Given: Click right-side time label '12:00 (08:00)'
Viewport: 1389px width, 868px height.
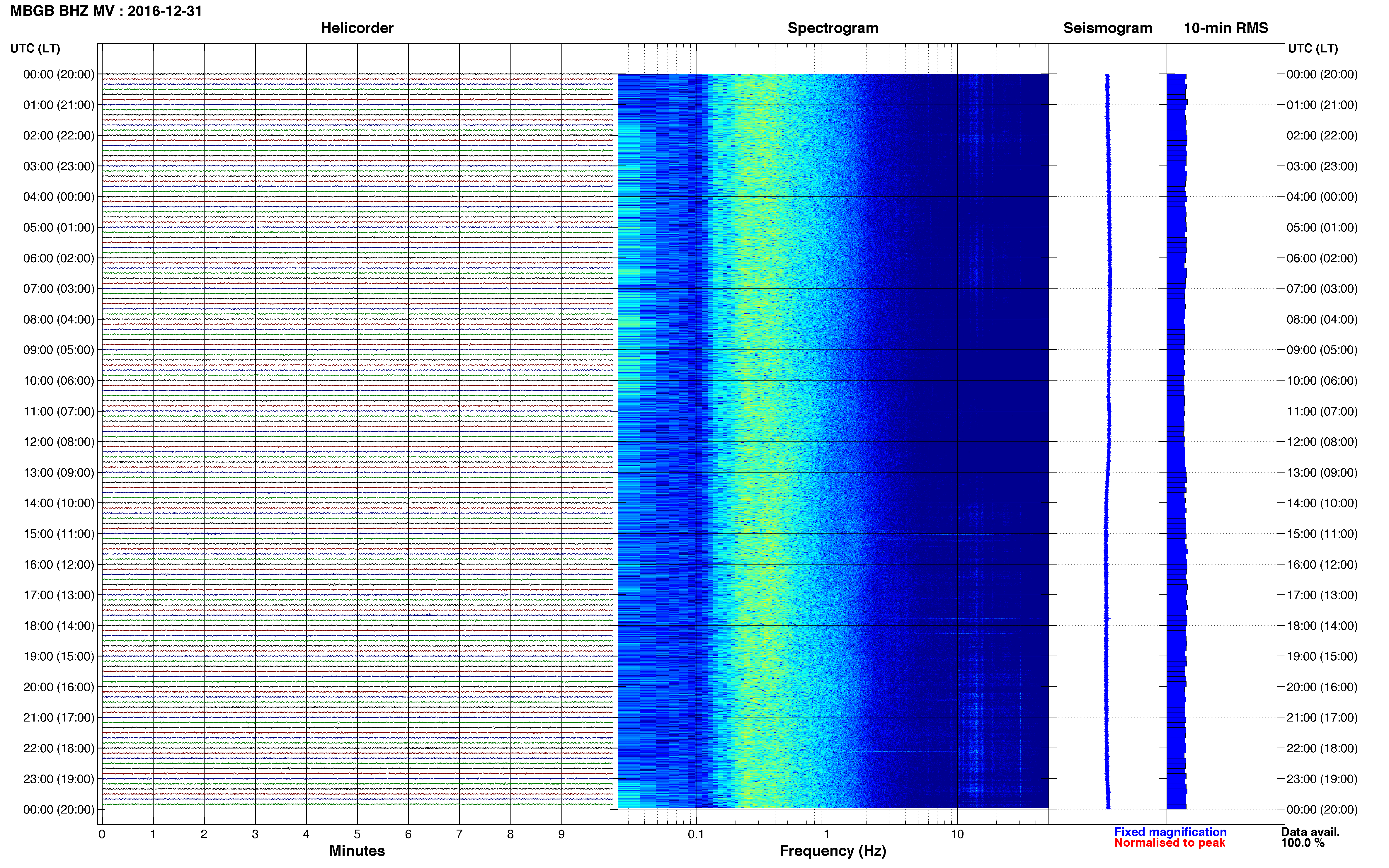Looking at the screenshot, I should (1322, 442).
